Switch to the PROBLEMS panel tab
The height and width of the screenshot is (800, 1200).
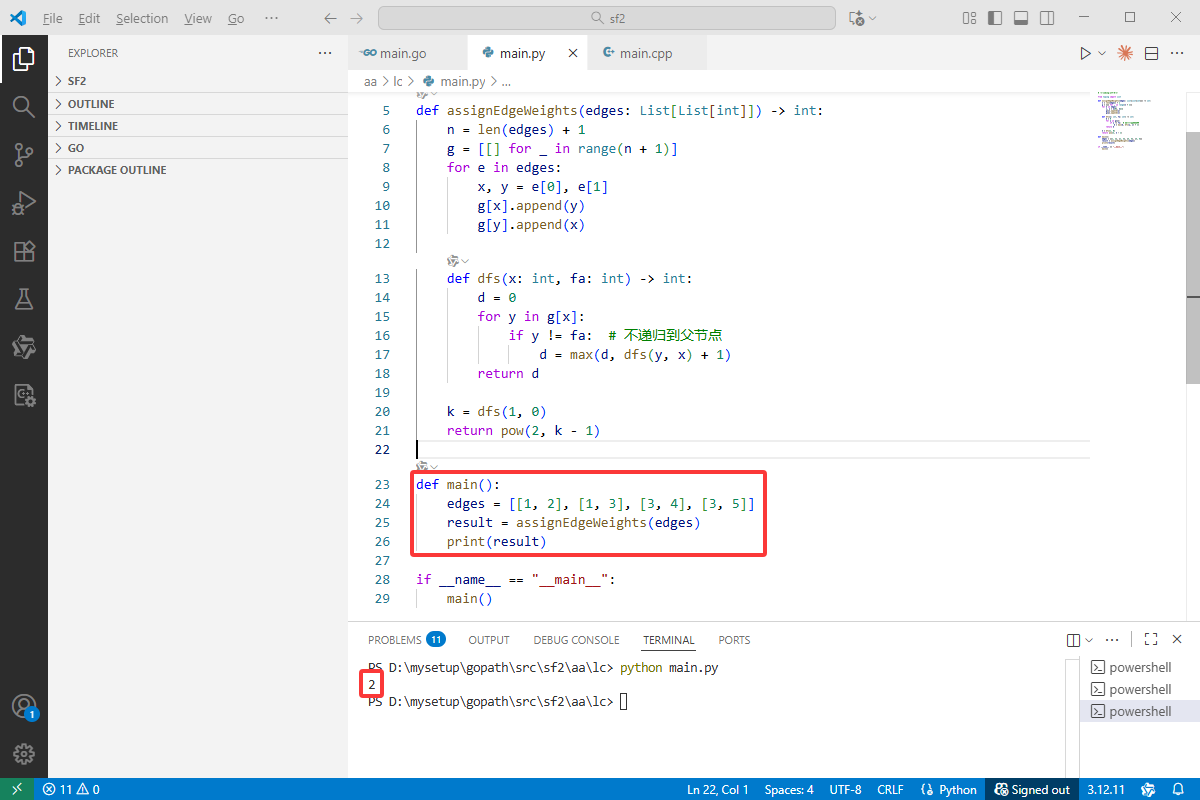click(x=406, y=640)
